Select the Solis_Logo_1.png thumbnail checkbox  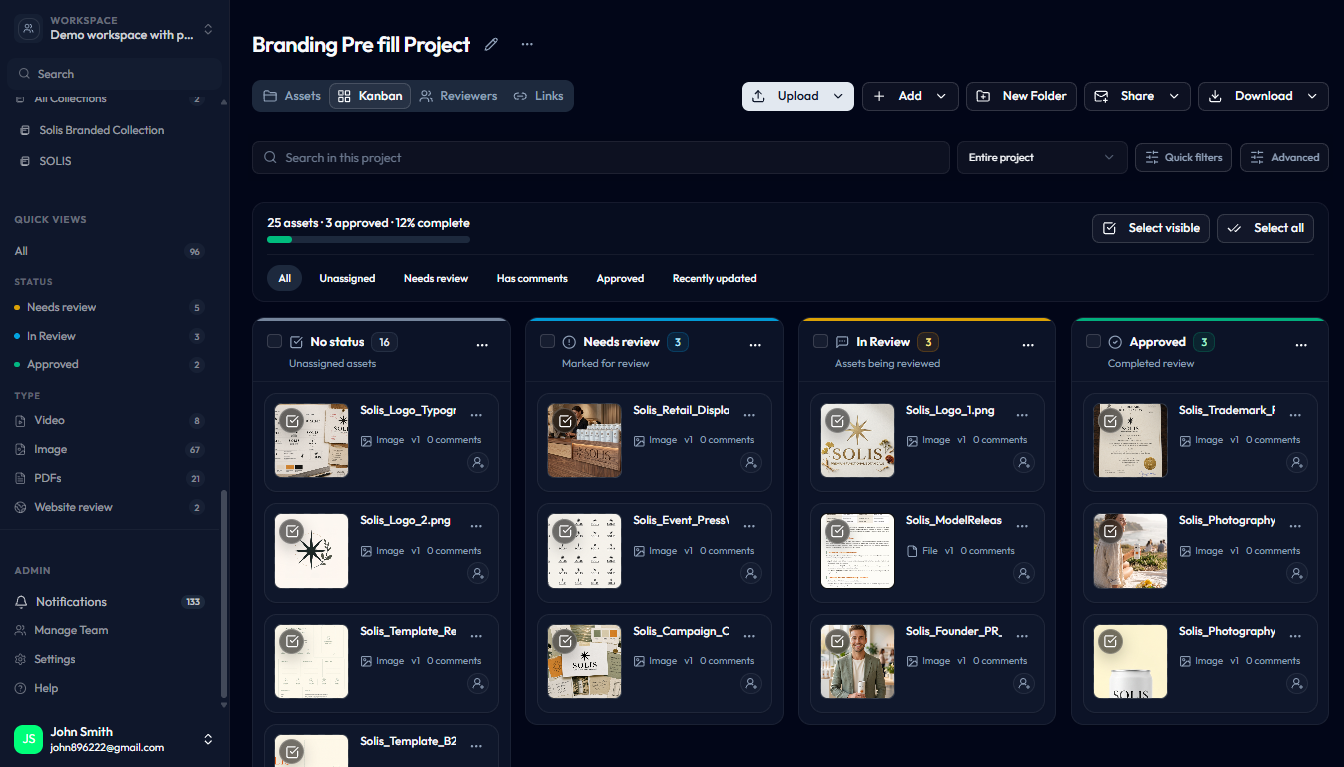pos(838,421)
